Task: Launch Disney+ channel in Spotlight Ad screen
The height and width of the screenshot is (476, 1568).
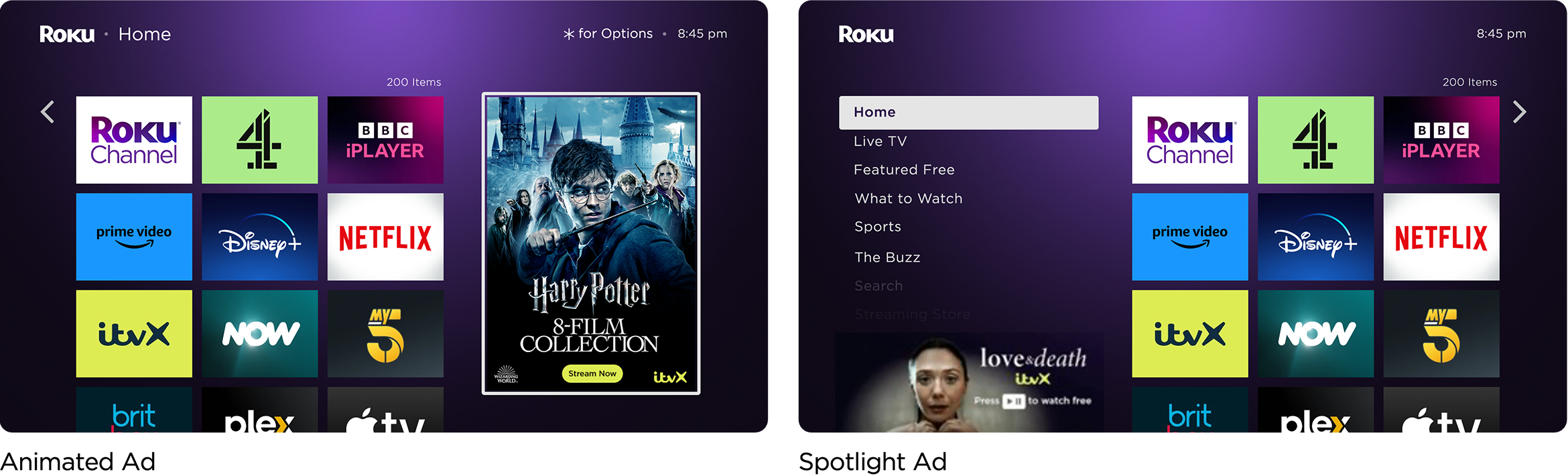Action: point(1315,237)
